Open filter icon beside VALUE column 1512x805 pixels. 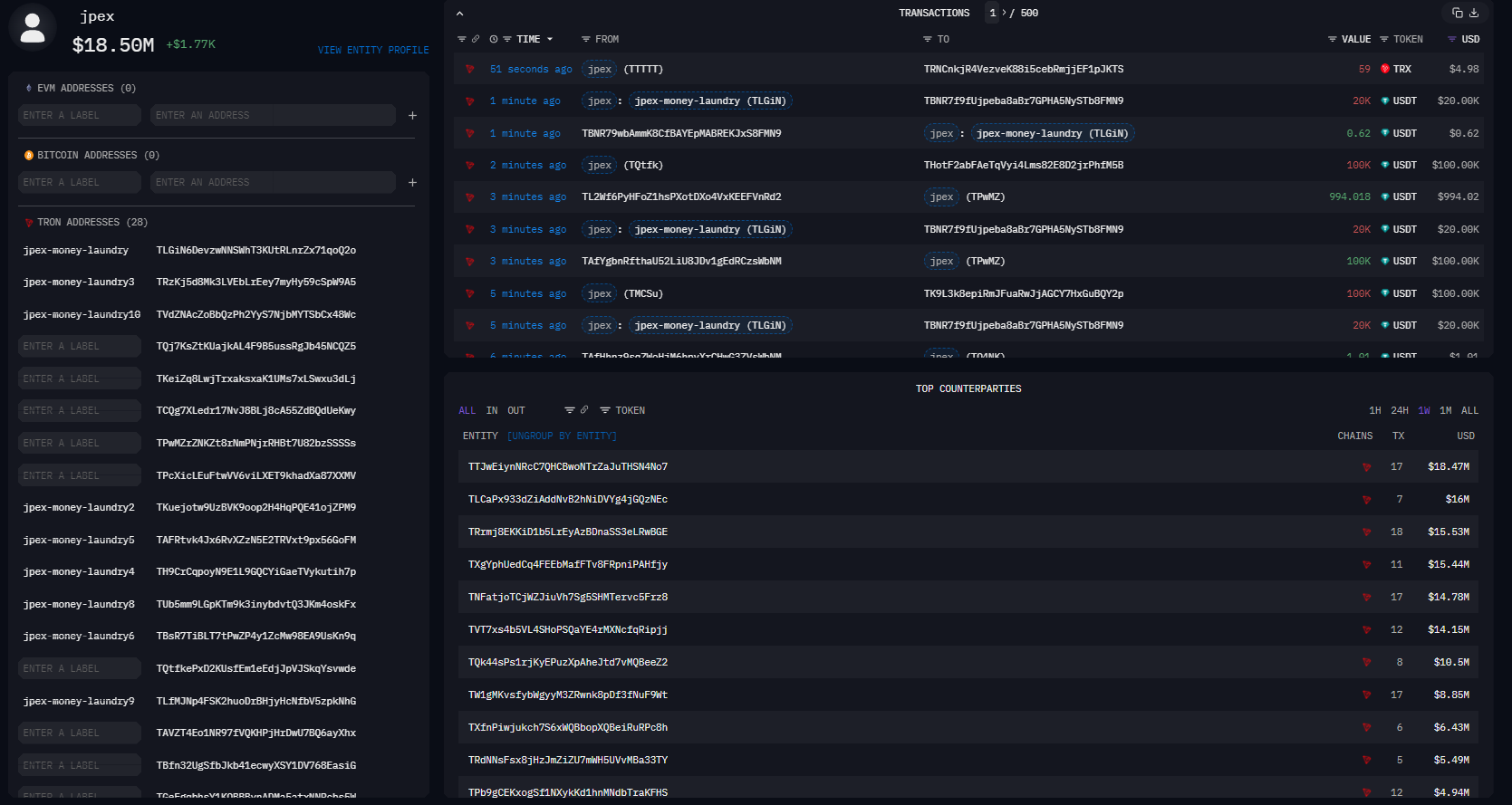tap(1332, 39)
